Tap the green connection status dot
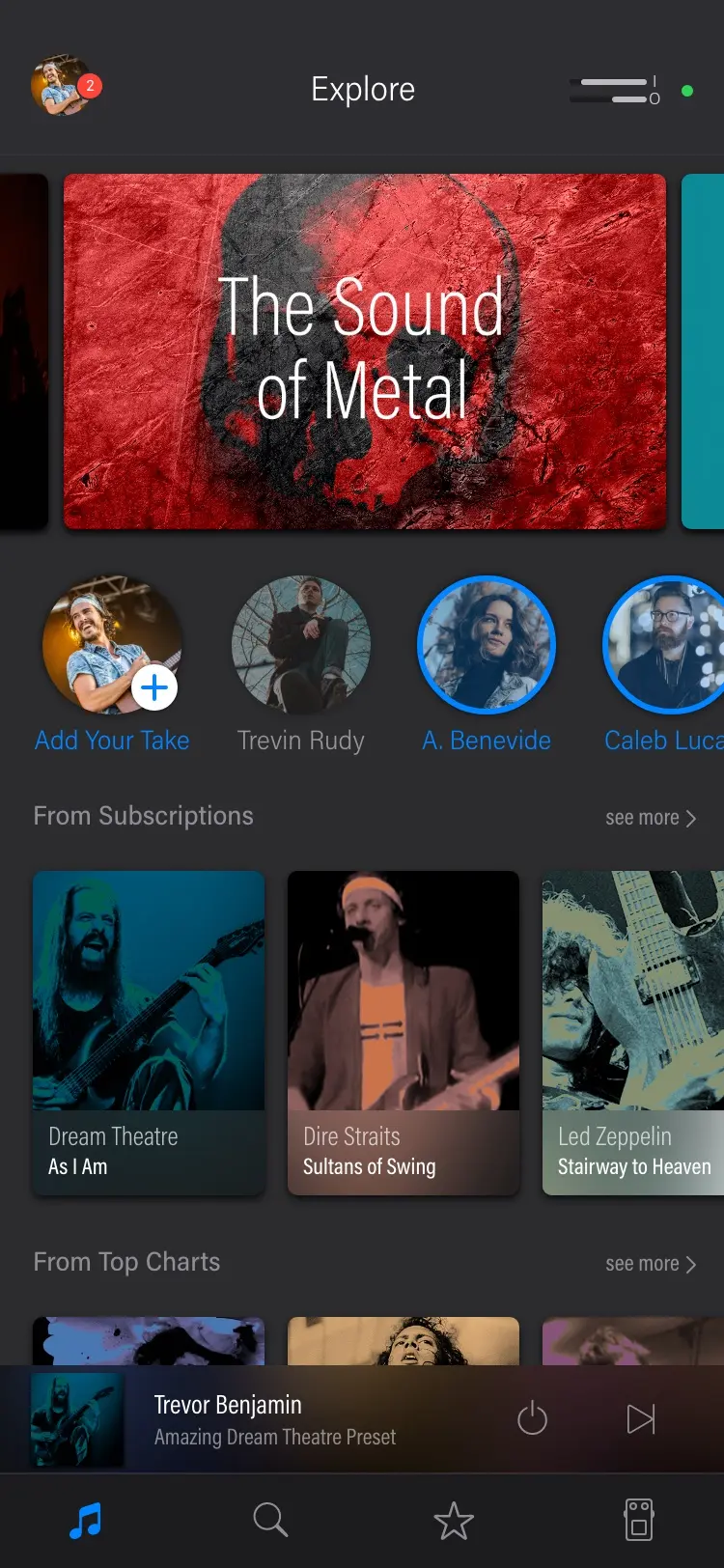 (x=687, y=91)
